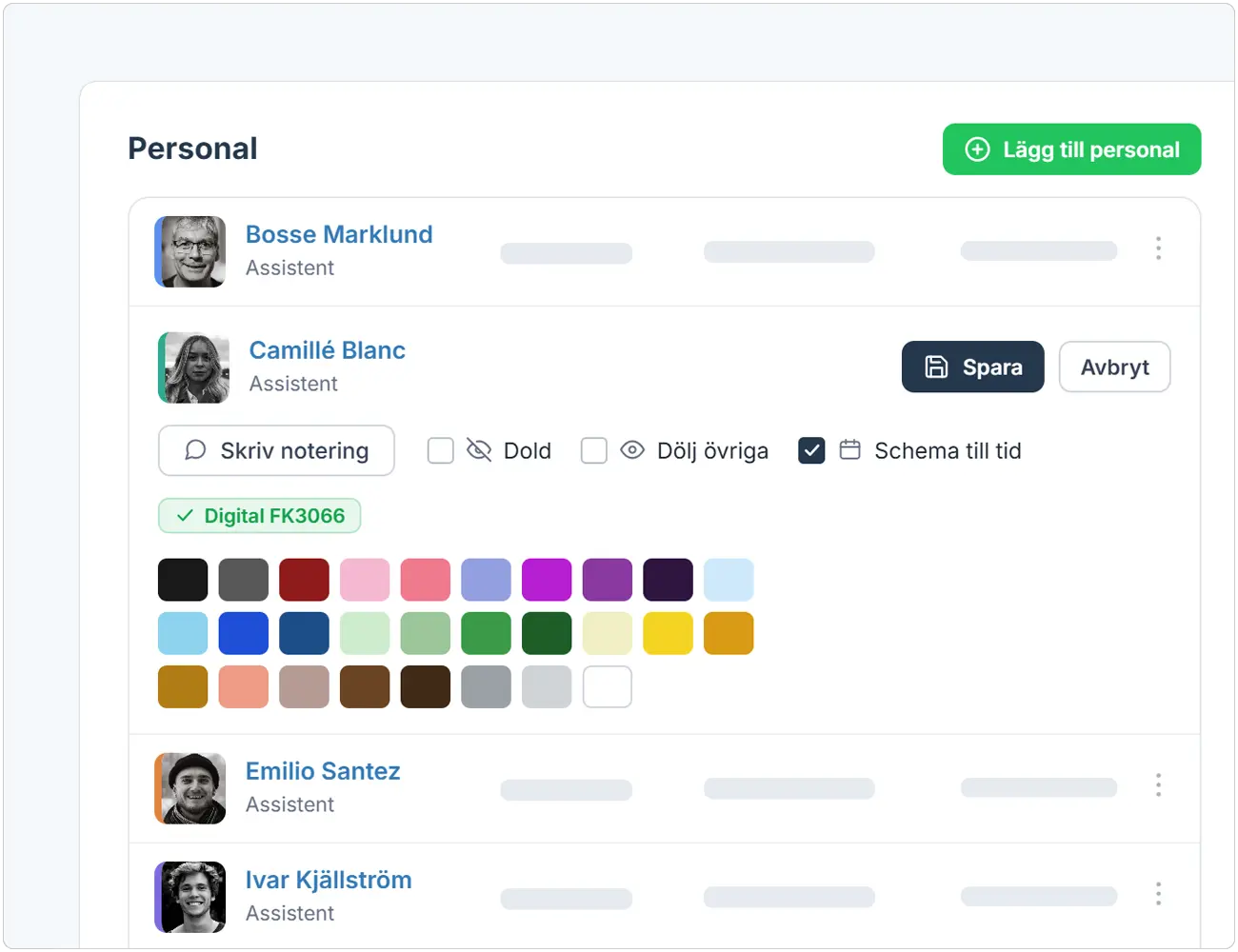The image size is (1238, 952).
Task: Click the Skriv notering button
Action: 276,450
